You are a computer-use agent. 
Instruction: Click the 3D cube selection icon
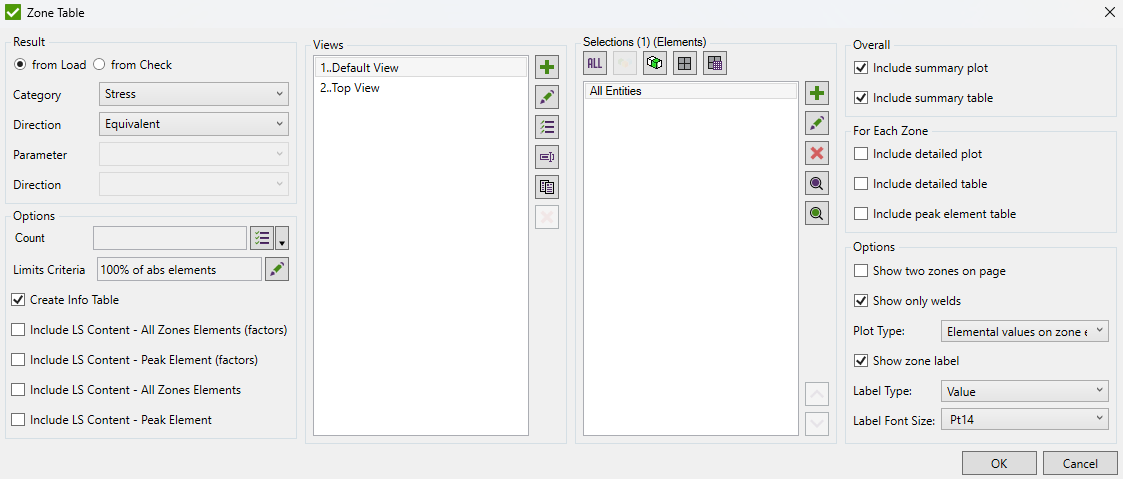tap(655, 63)
